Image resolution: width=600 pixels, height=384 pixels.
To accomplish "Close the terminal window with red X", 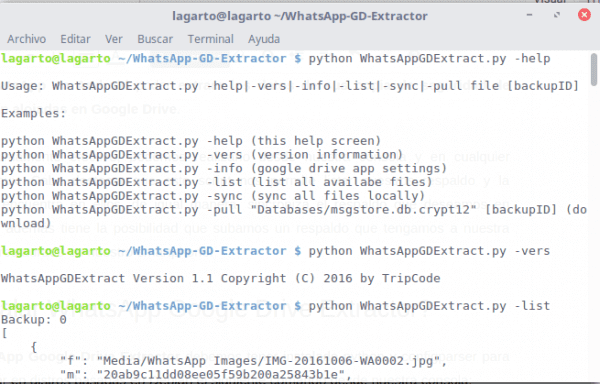I will (x=584, y=15).
